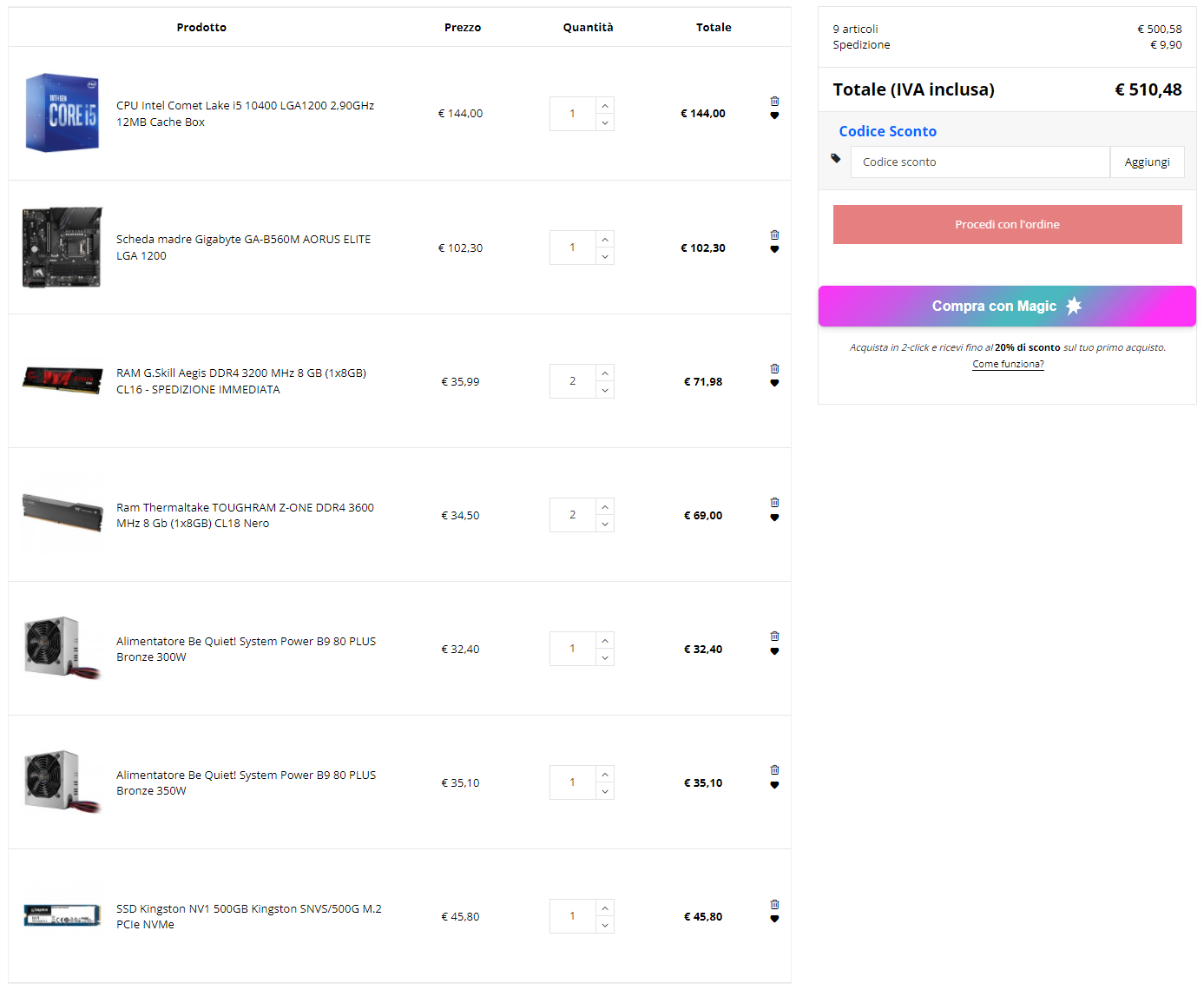Screen dimensions: 1204x990
Task: Favorite the Gigabyte motherboard with heart icon
Action: pos(774,249)
